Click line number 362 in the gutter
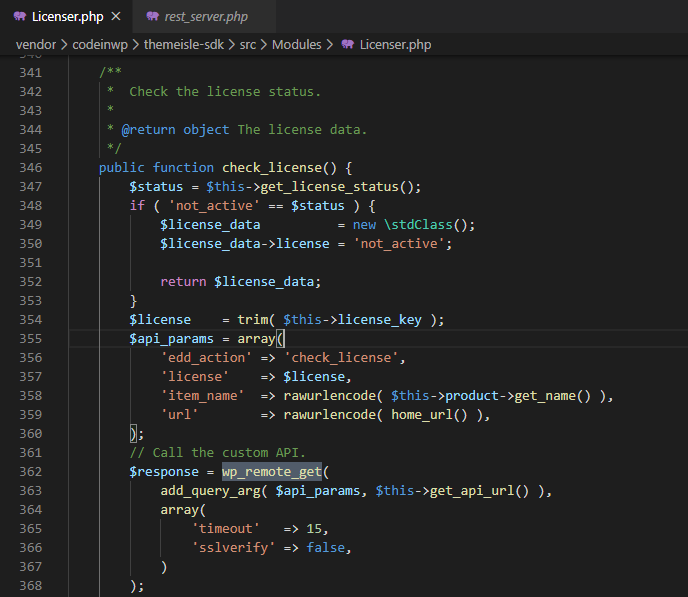This screenshot has height=597, width=688. (x=31, y=472)
